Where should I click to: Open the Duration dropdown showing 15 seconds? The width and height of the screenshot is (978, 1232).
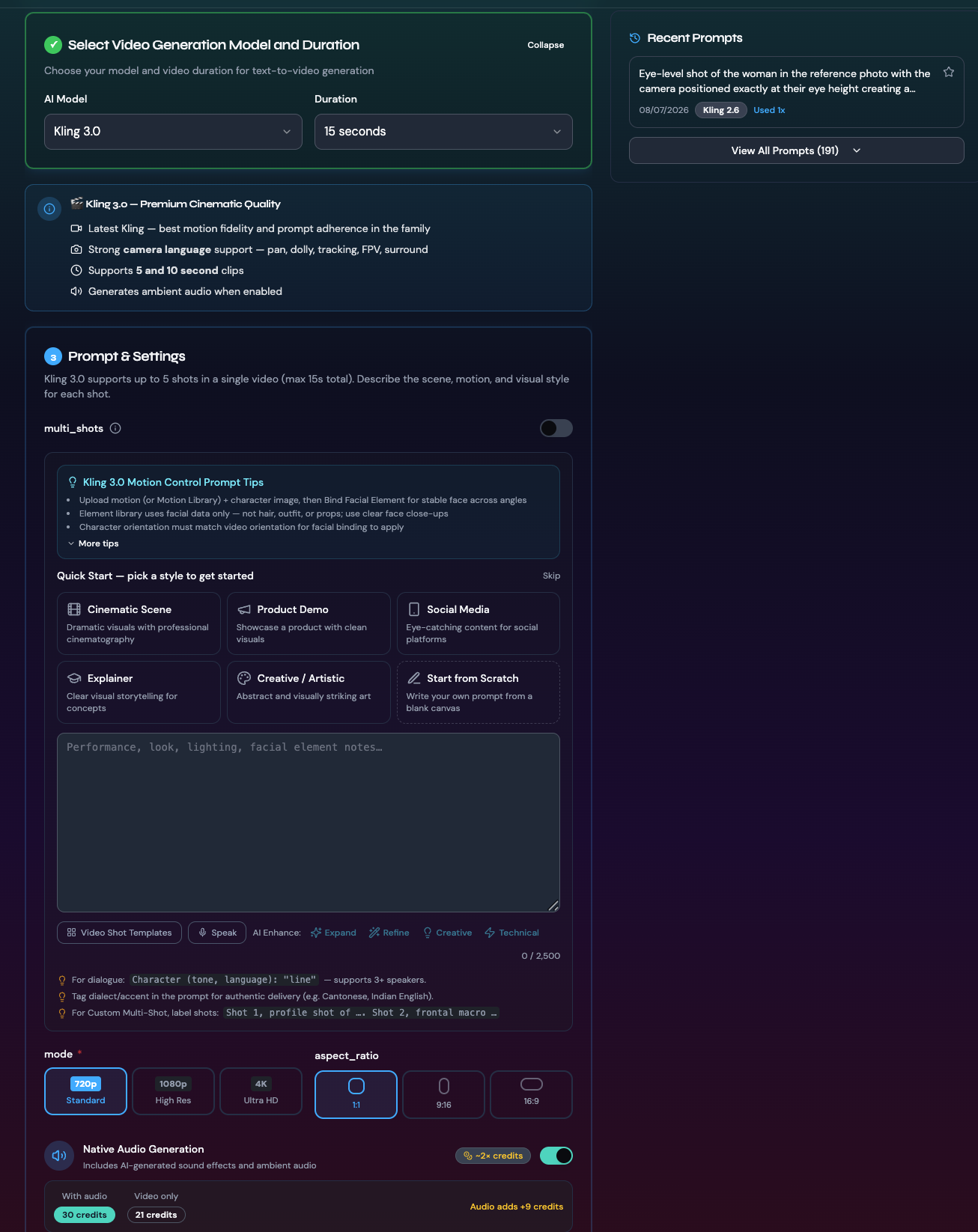[x=443, y=132]
